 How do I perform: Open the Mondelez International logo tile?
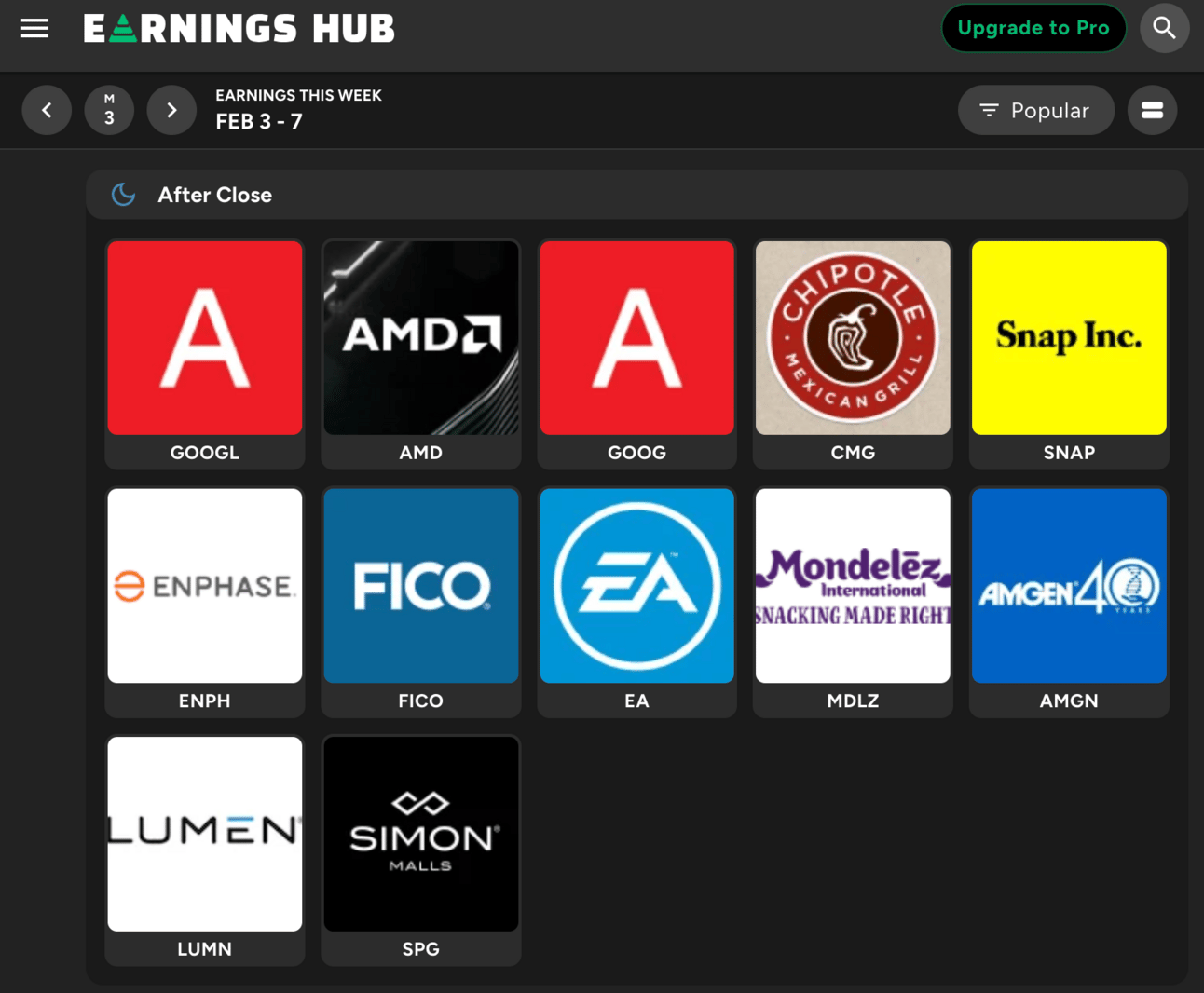(853, 586)
